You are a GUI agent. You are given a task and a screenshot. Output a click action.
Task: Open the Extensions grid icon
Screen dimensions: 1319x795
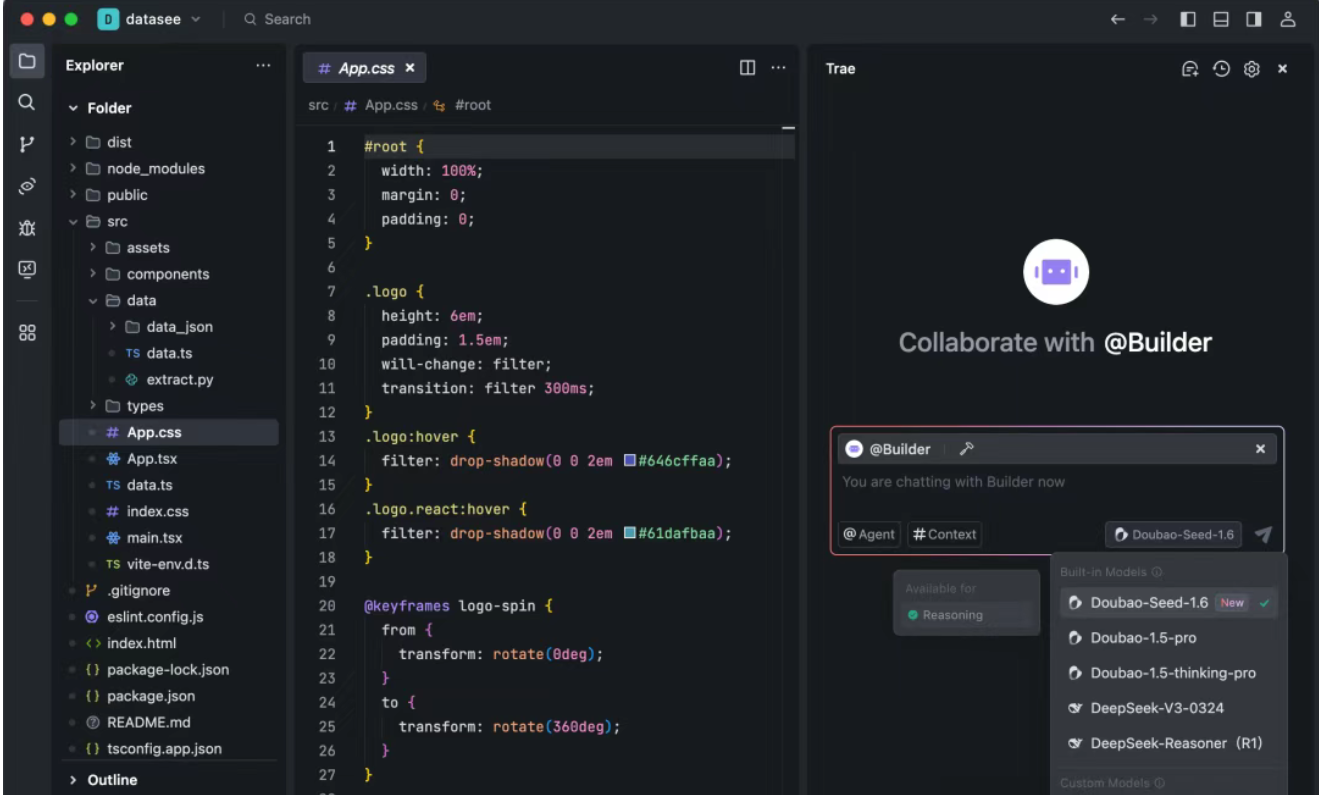coord(27,333)
